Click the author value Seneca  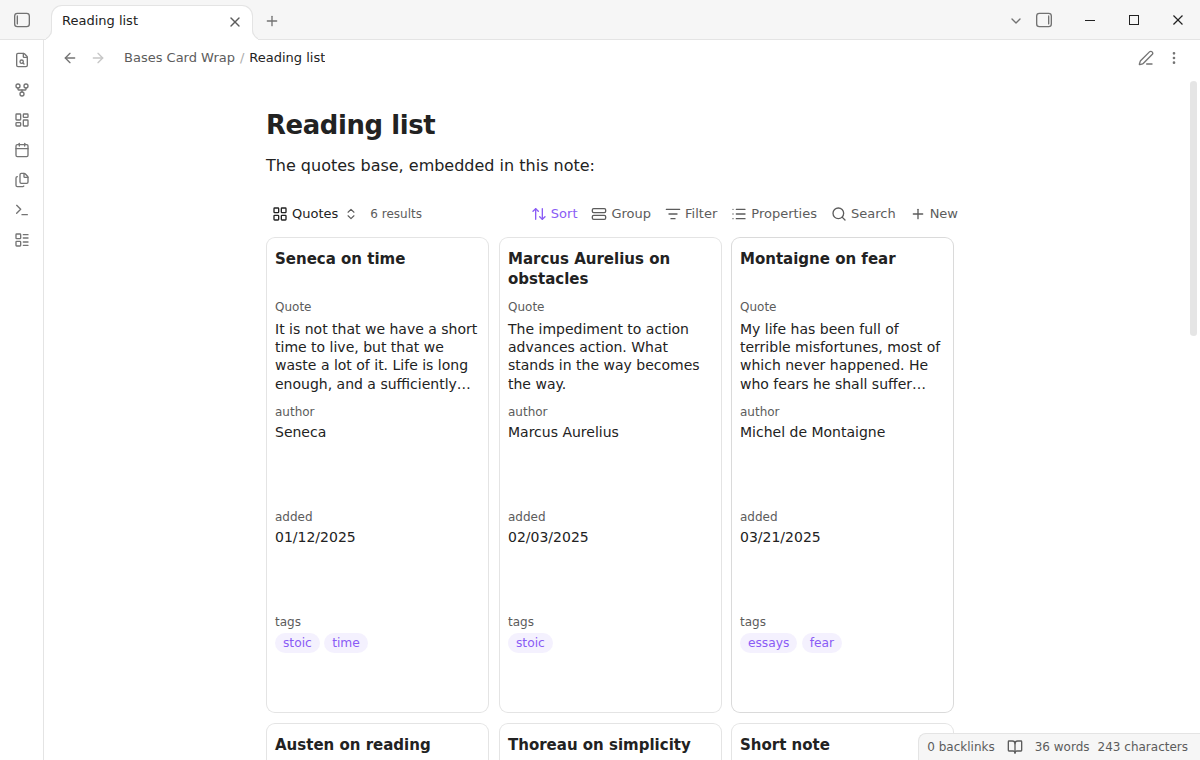[300, 432]
